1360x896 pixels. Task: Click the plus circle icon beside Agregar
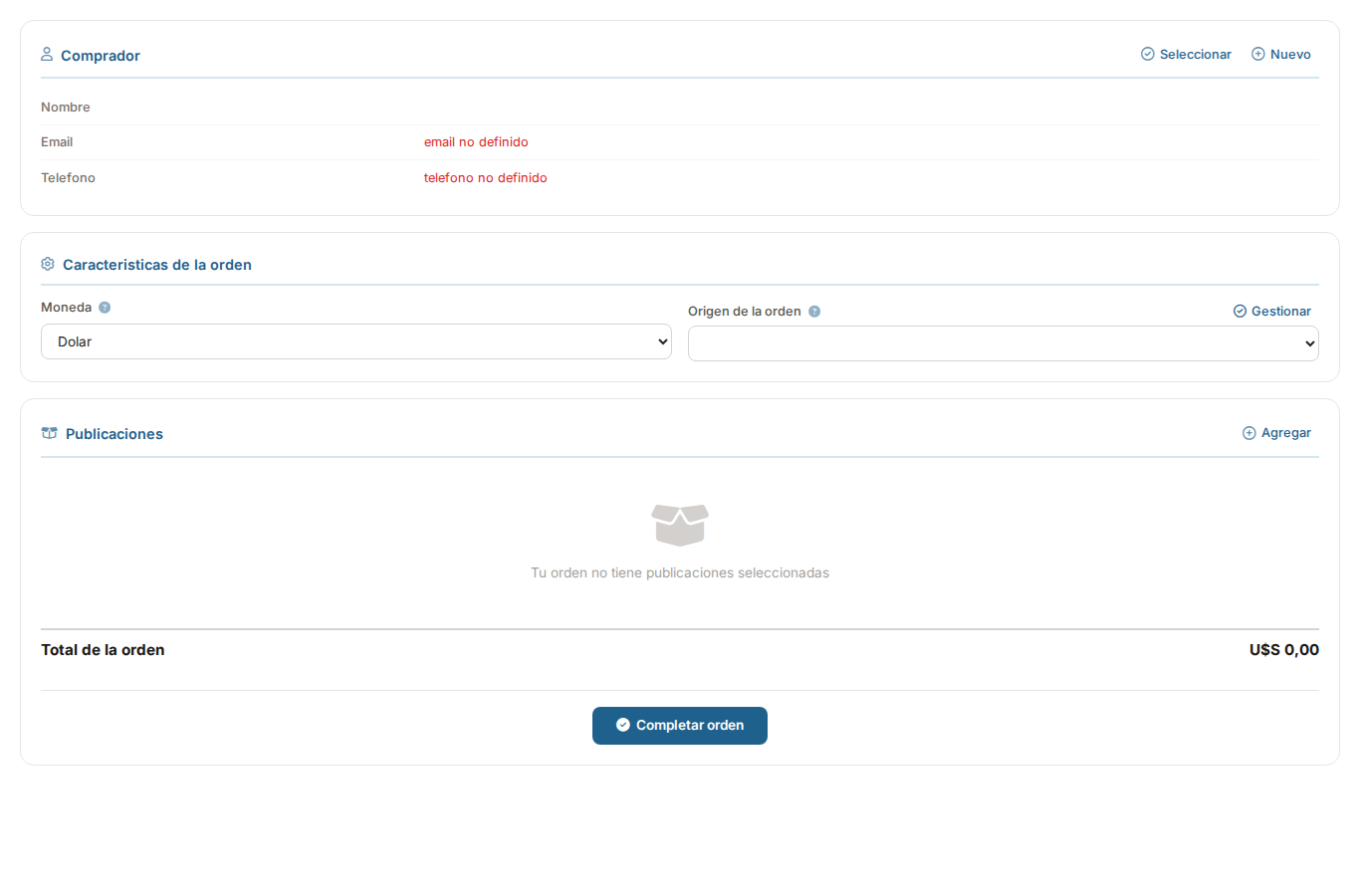(1249, 433)
